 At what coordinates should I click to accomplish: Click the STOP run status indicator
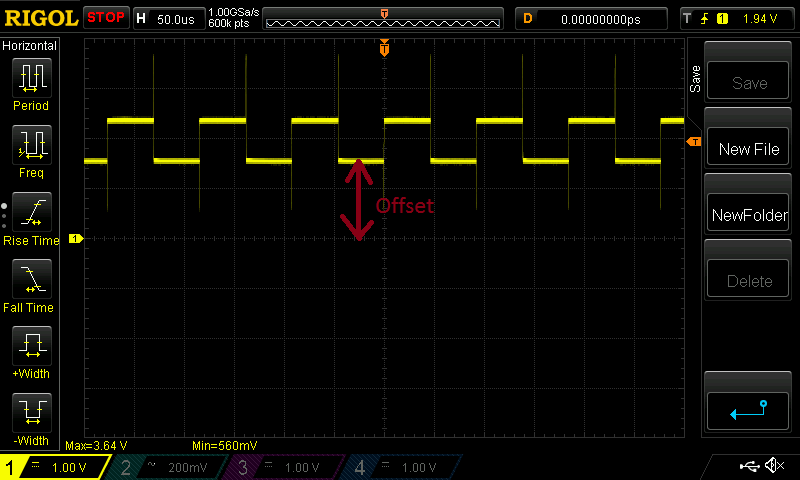pyautogui.click(x=106, y=18)
